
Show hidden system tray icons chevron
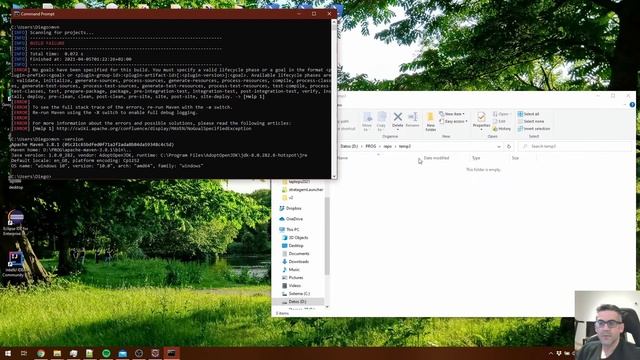550,353
